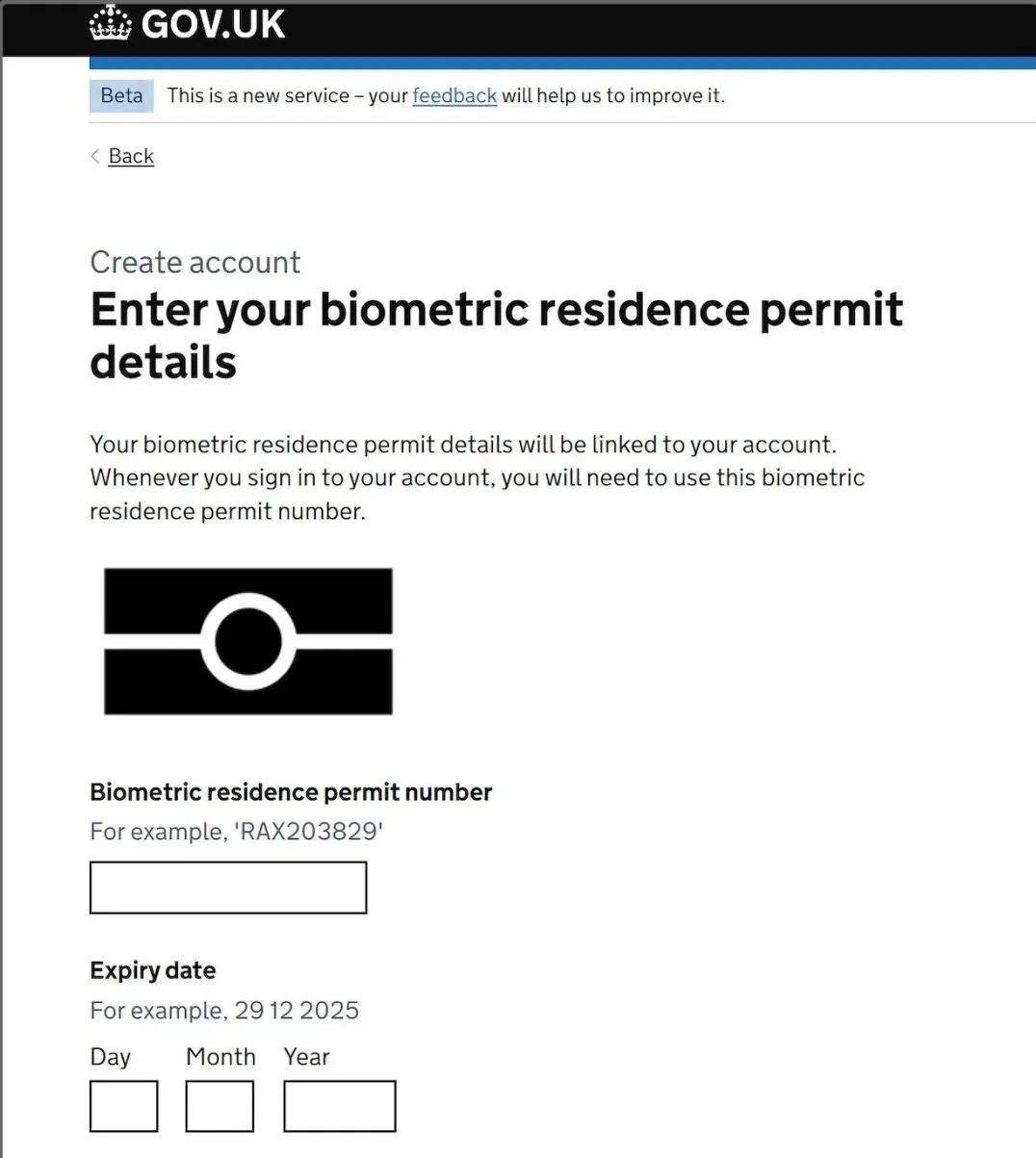Click the 'Biometric residence permit number' label
The width and height of the screenshot is (1036, 1158).
[x=291, y=792]
